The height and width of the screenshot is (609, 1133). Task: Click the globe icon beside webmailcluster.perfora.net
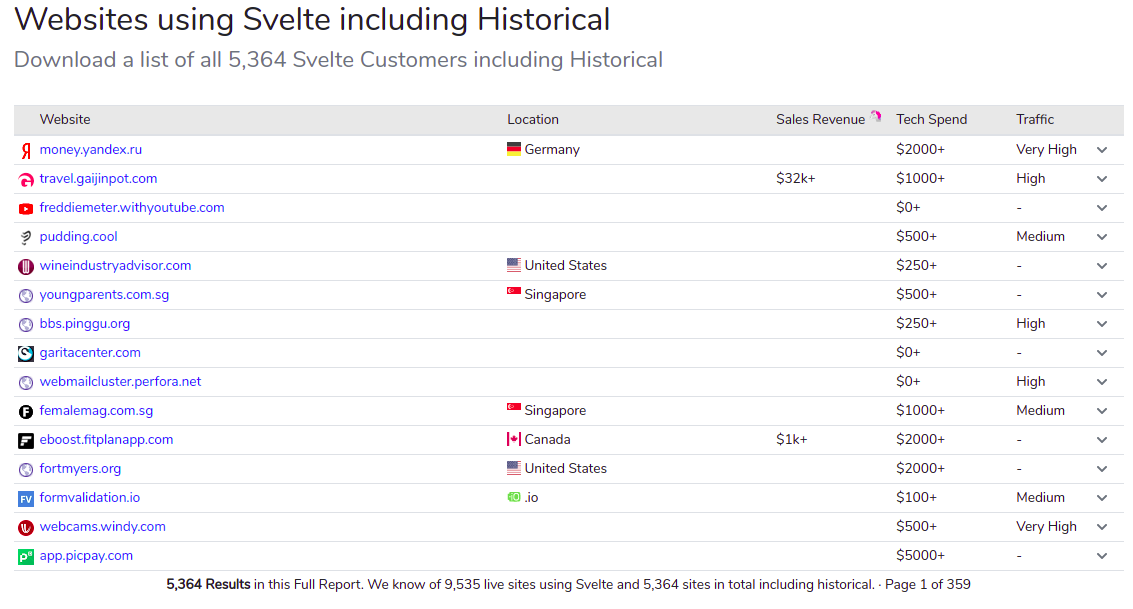click(x=26, y=382)
